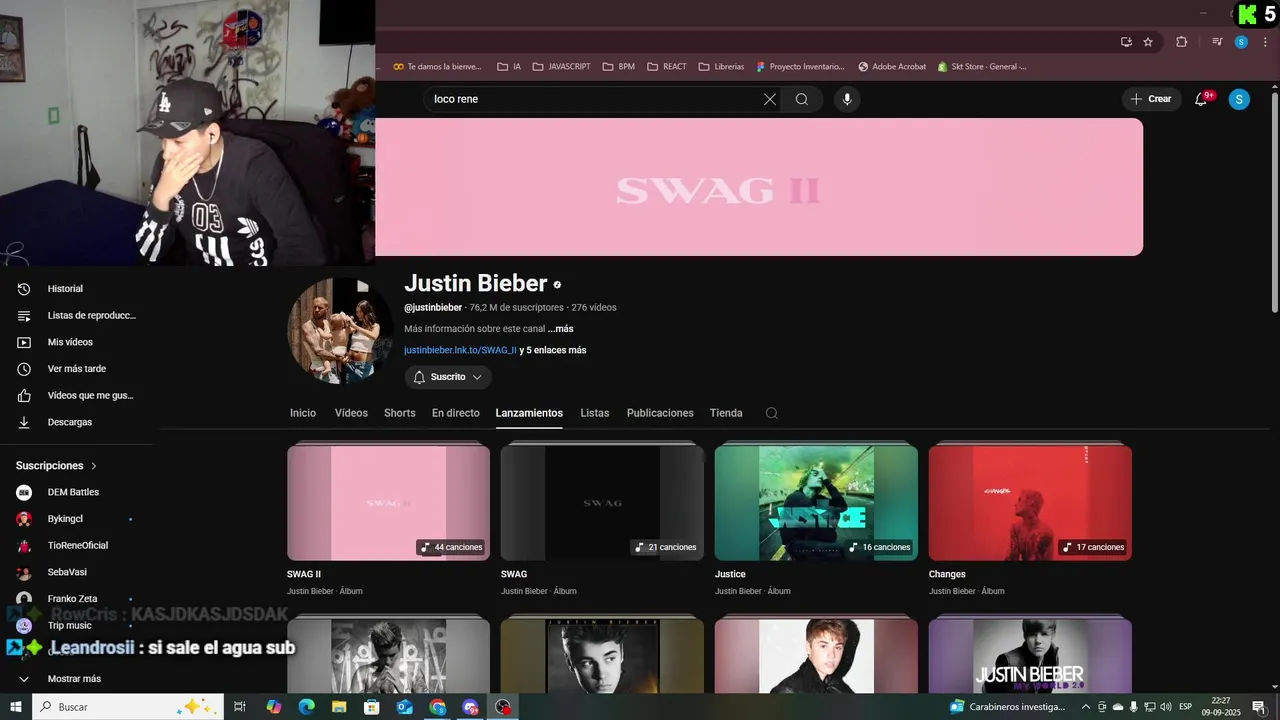Click the Buscar taskbar search box
The image size is (1280, 720).
click(128, 707)
